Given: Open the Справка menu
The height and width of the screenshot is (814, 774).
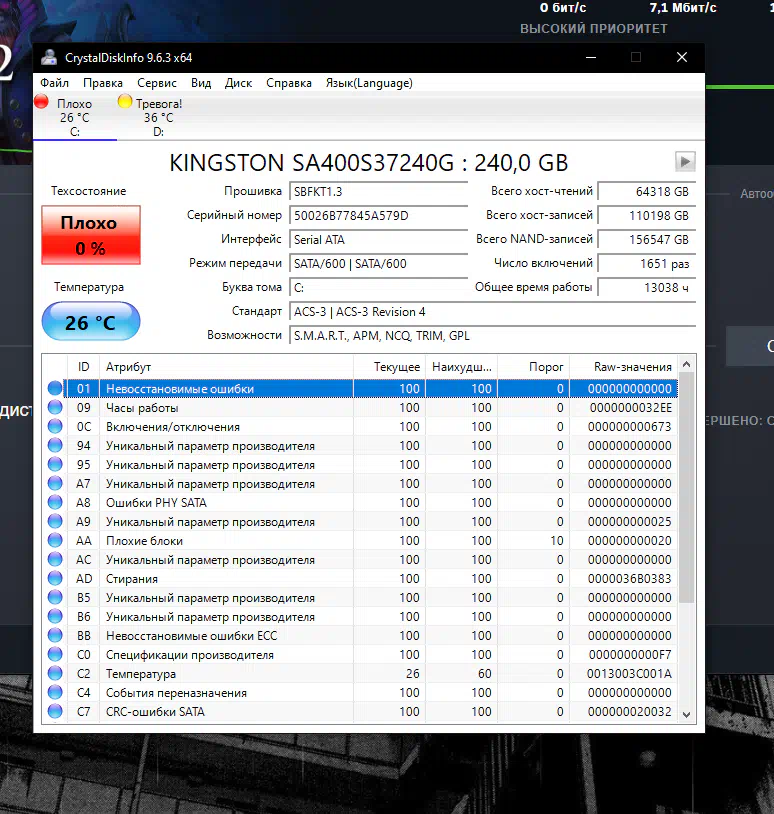Looking at the screenshot, I should [x=289, y=83].
